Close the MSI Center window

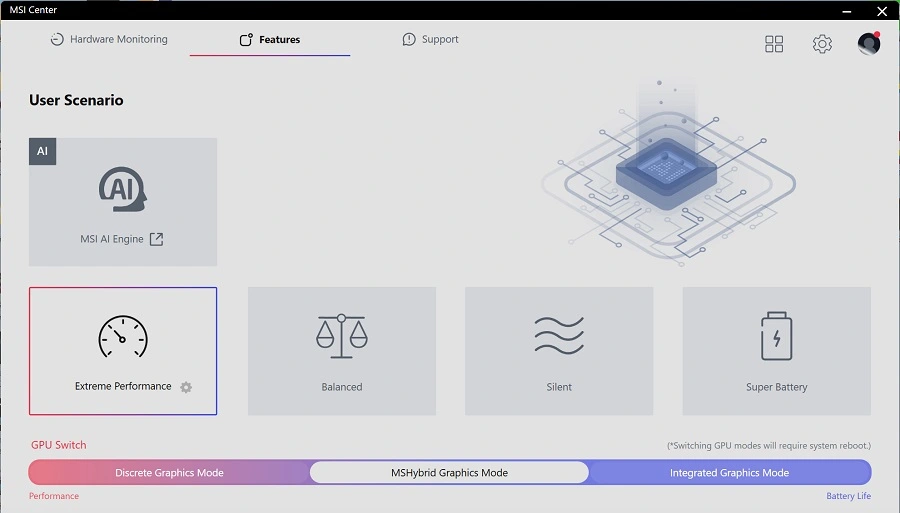pyautogui.click(x=882, y=10)
